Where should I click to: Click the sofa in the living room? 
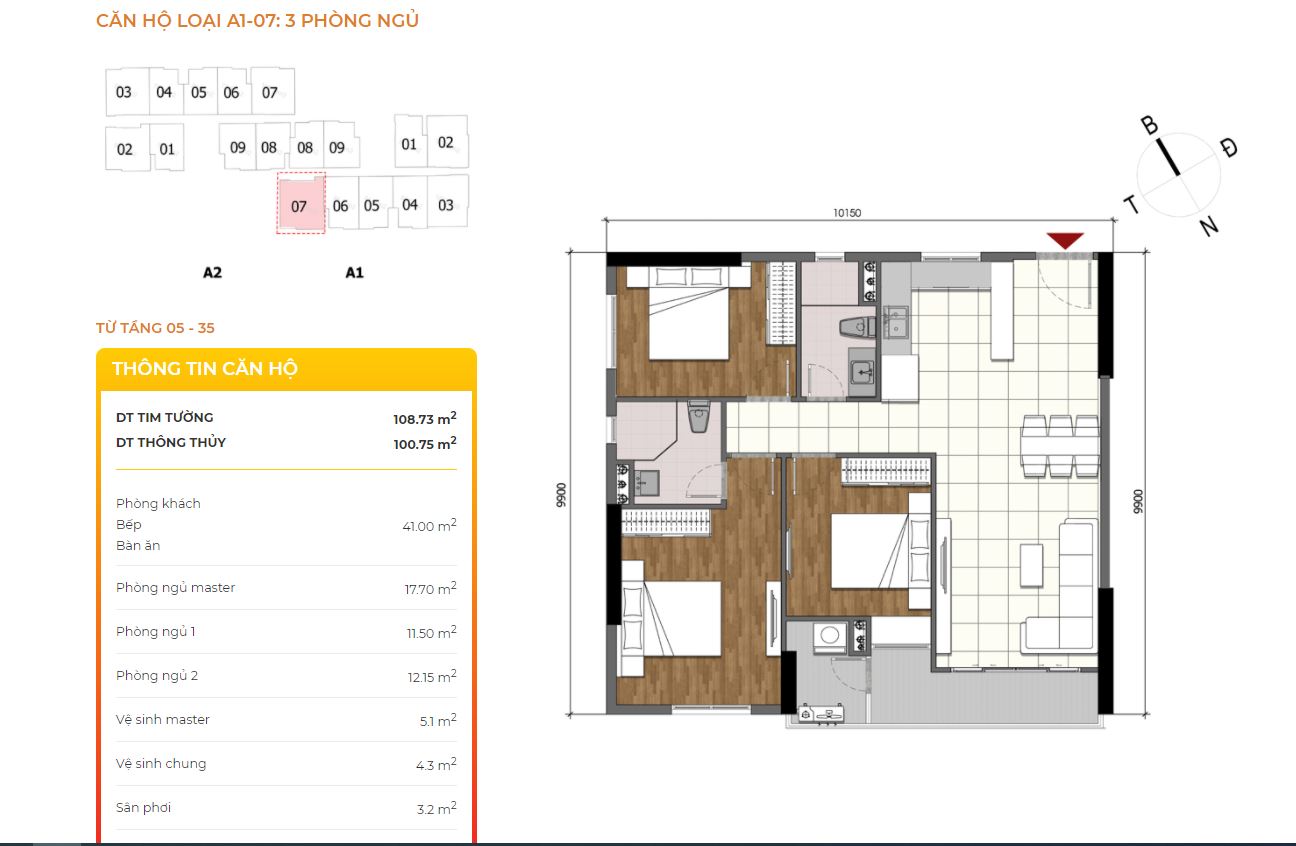[x=1063, y=586]
